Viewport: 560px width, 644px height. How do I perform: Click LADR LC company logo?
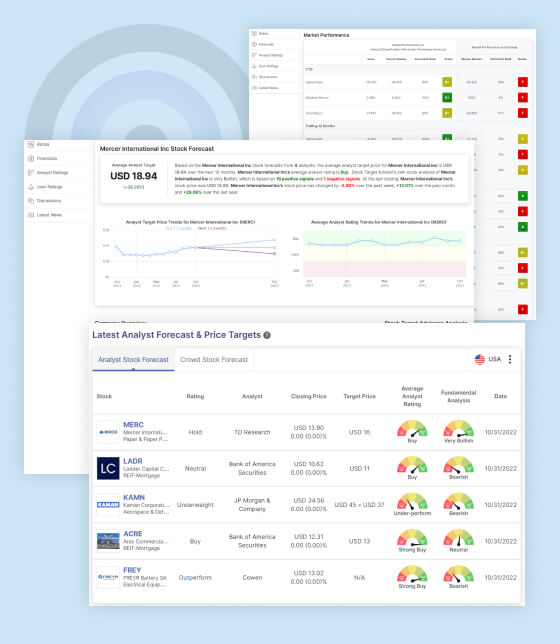pyautogui.click(x=108, y=468)
